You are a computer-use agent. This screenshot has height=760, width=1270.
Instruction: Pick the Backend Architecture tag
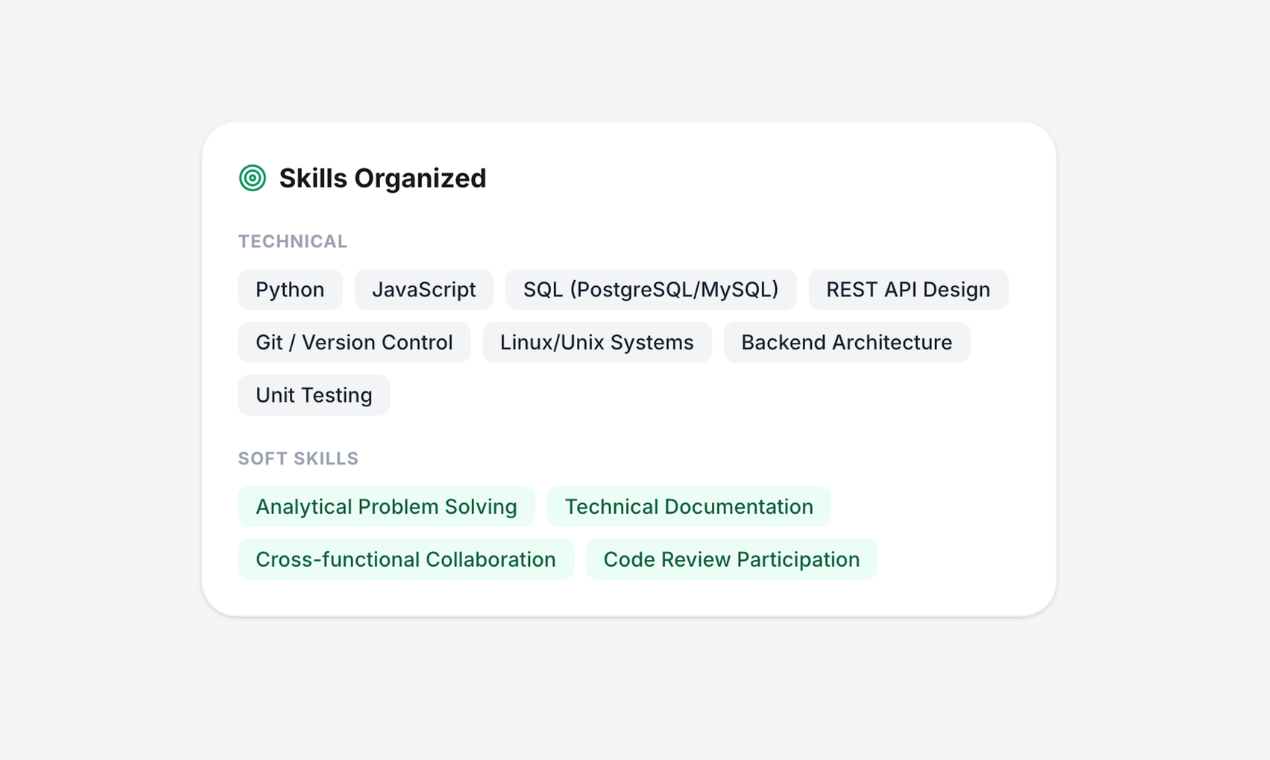[x=846, y=343]
